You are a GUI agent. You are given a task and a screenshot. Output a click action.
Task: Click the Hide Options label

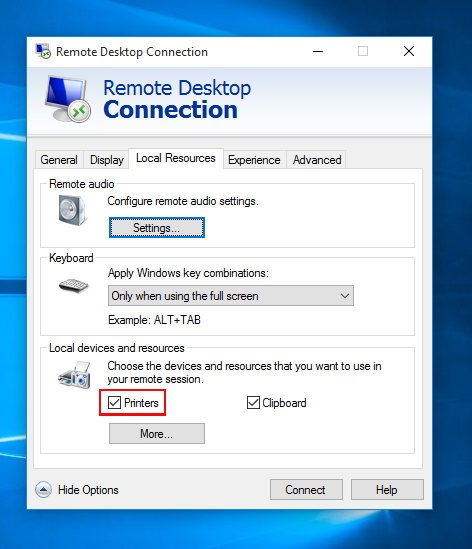(88, 490)
